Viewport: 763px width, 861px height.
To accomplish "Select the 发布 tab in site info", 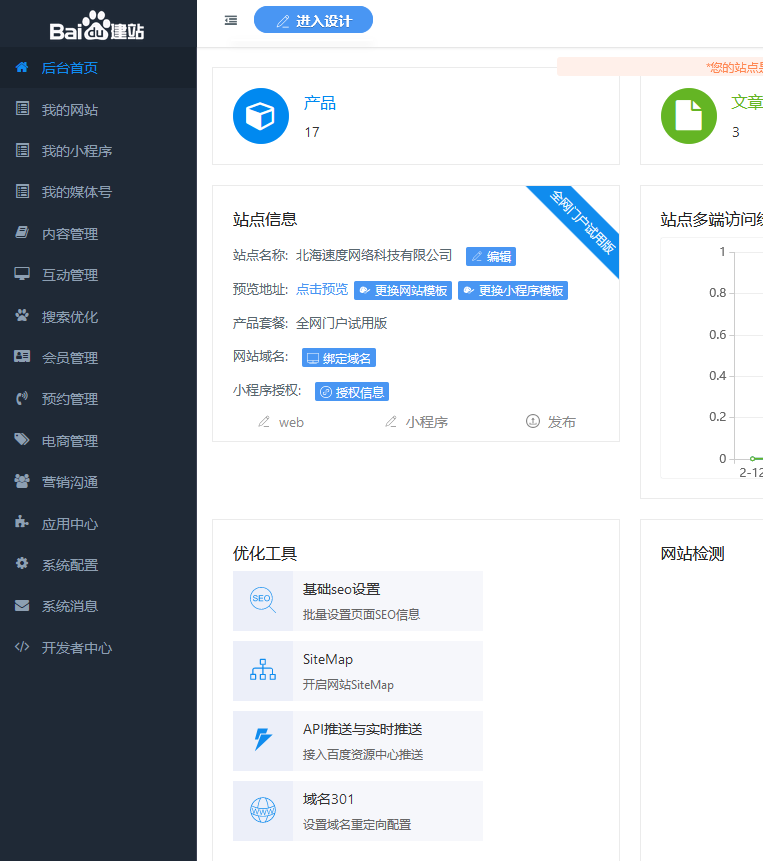I will (x=551, y=422).
